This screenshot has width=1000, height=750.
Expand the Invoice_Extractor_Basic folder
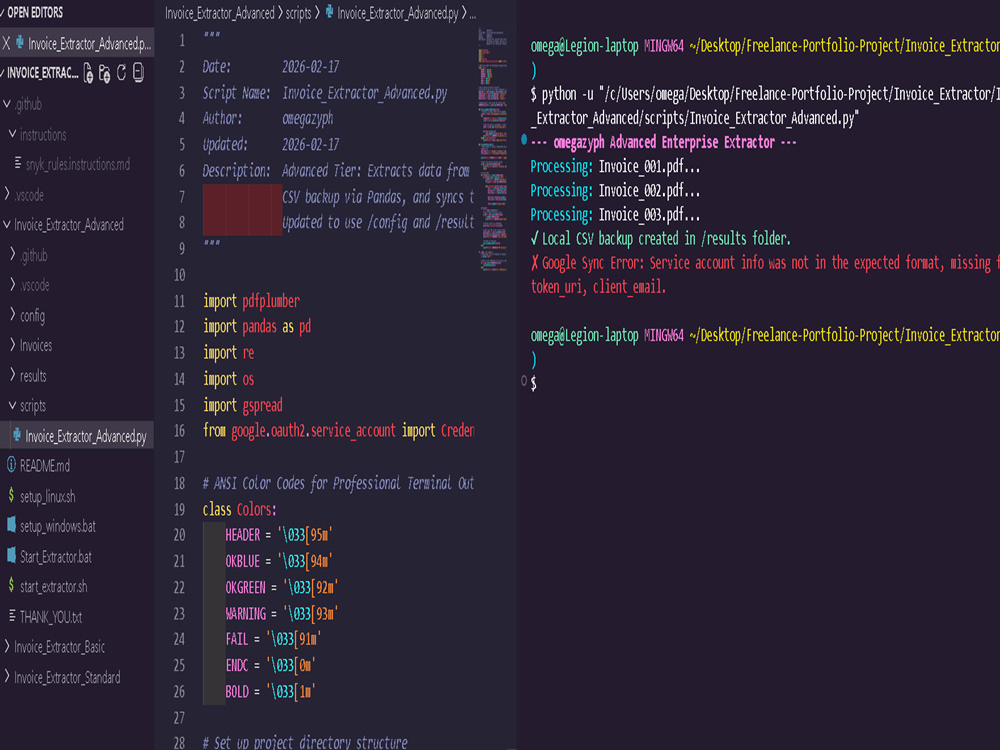[7, 646]
